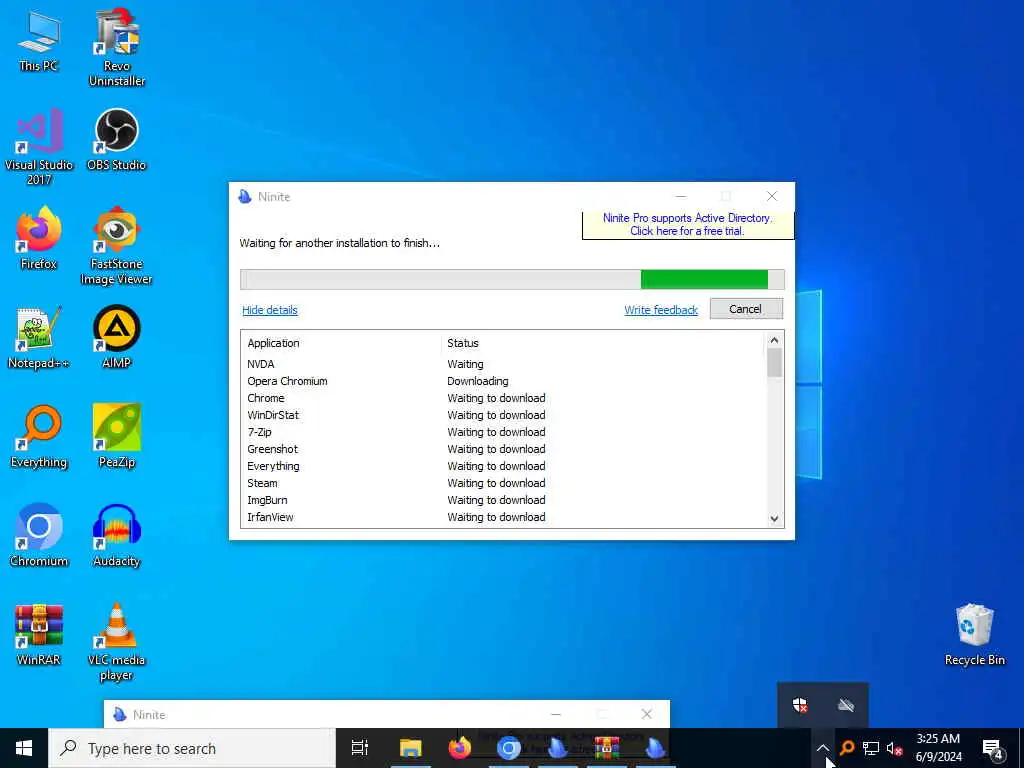Click the installation progress bar
Image resolution: width=1024 pixels, height=768 pixels.
point(512,279)
